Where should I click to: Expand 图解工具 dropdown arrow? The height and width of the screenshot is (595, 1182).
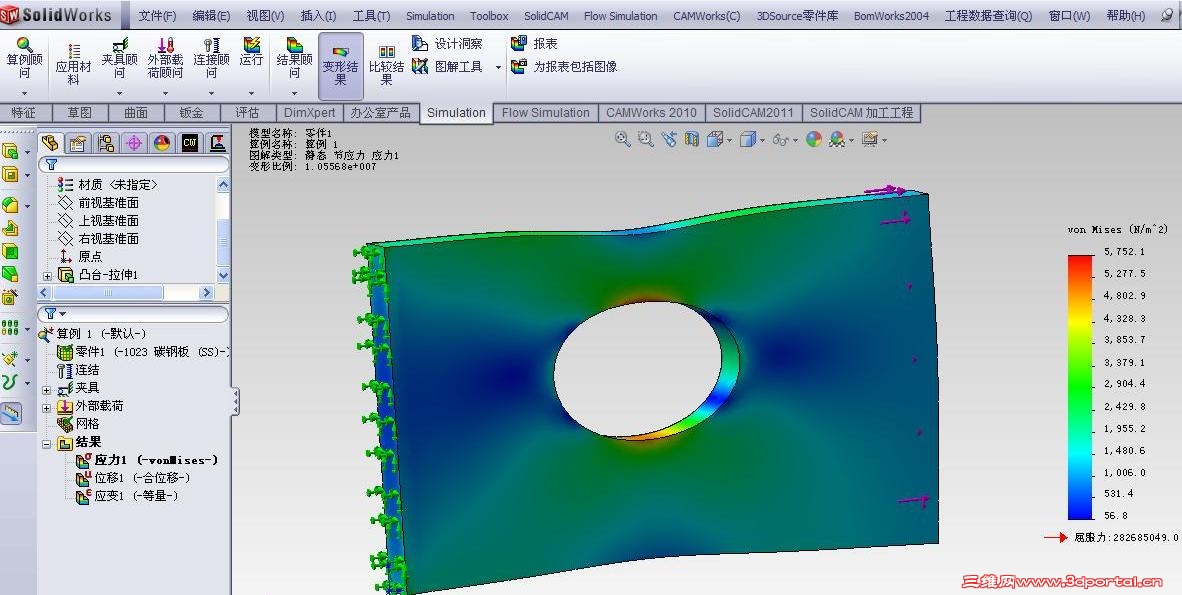point(498,67)
